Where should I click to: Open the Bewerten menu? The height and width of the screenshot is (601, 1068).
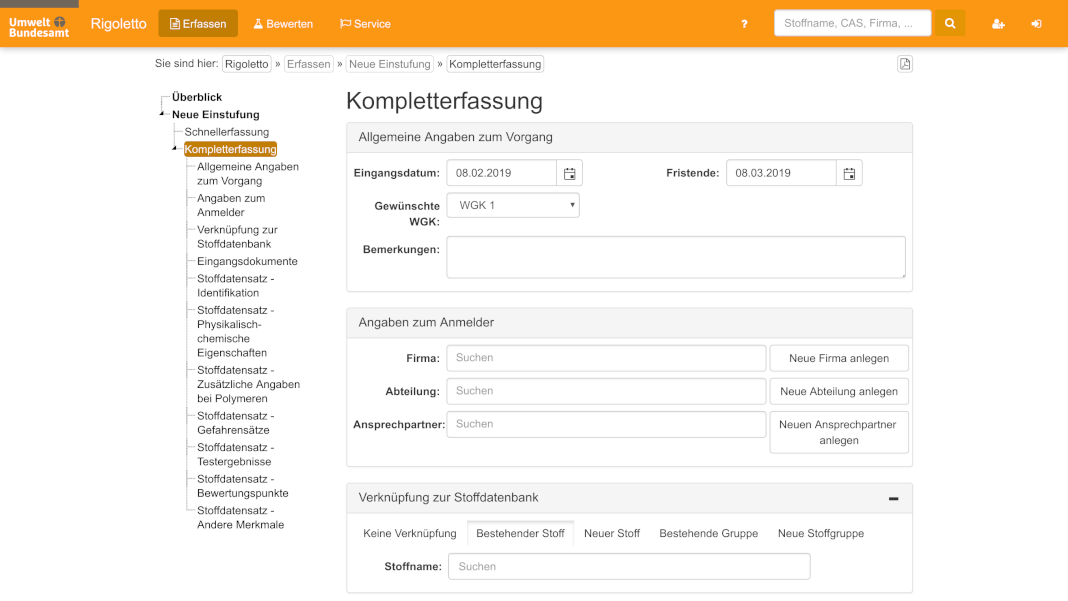(x=283, y=24)
